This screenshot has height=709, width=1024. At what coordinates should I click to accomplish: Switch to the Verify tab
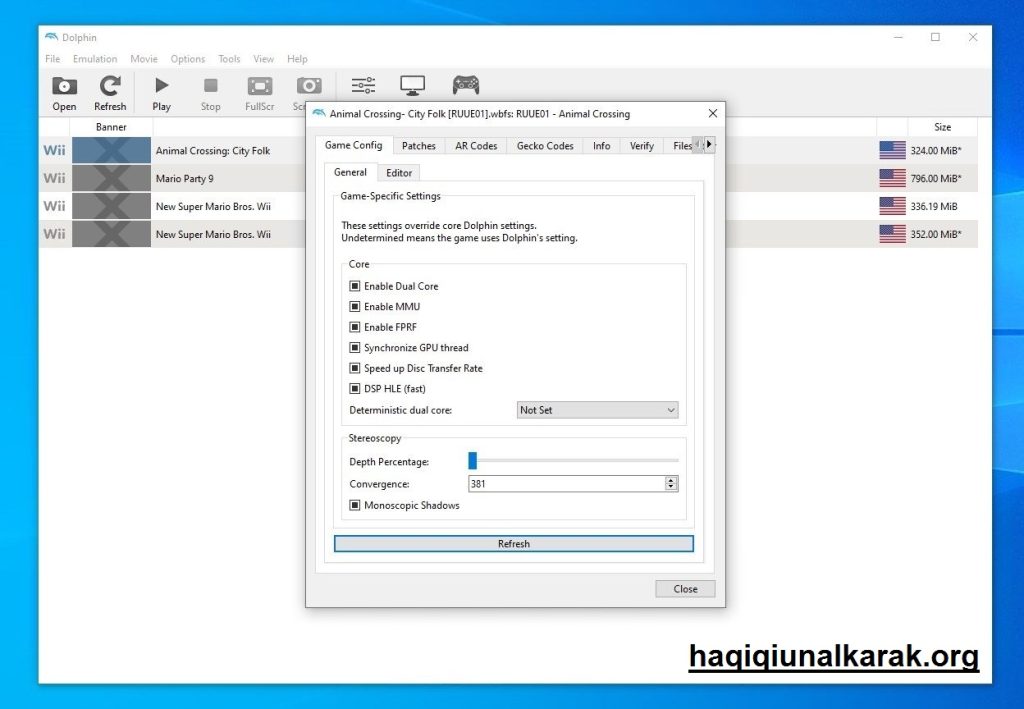641,146
